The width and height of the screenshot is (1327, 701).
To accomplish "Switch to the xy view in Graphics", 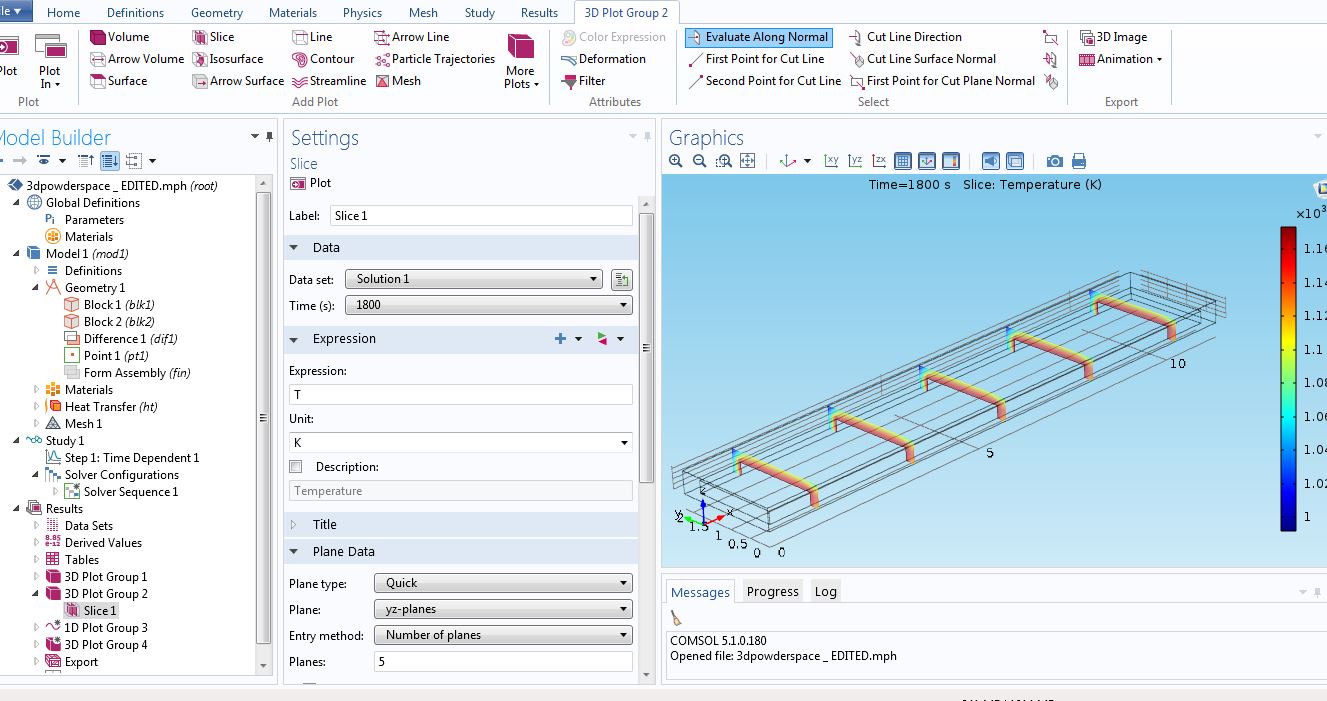I will [831, 161].
